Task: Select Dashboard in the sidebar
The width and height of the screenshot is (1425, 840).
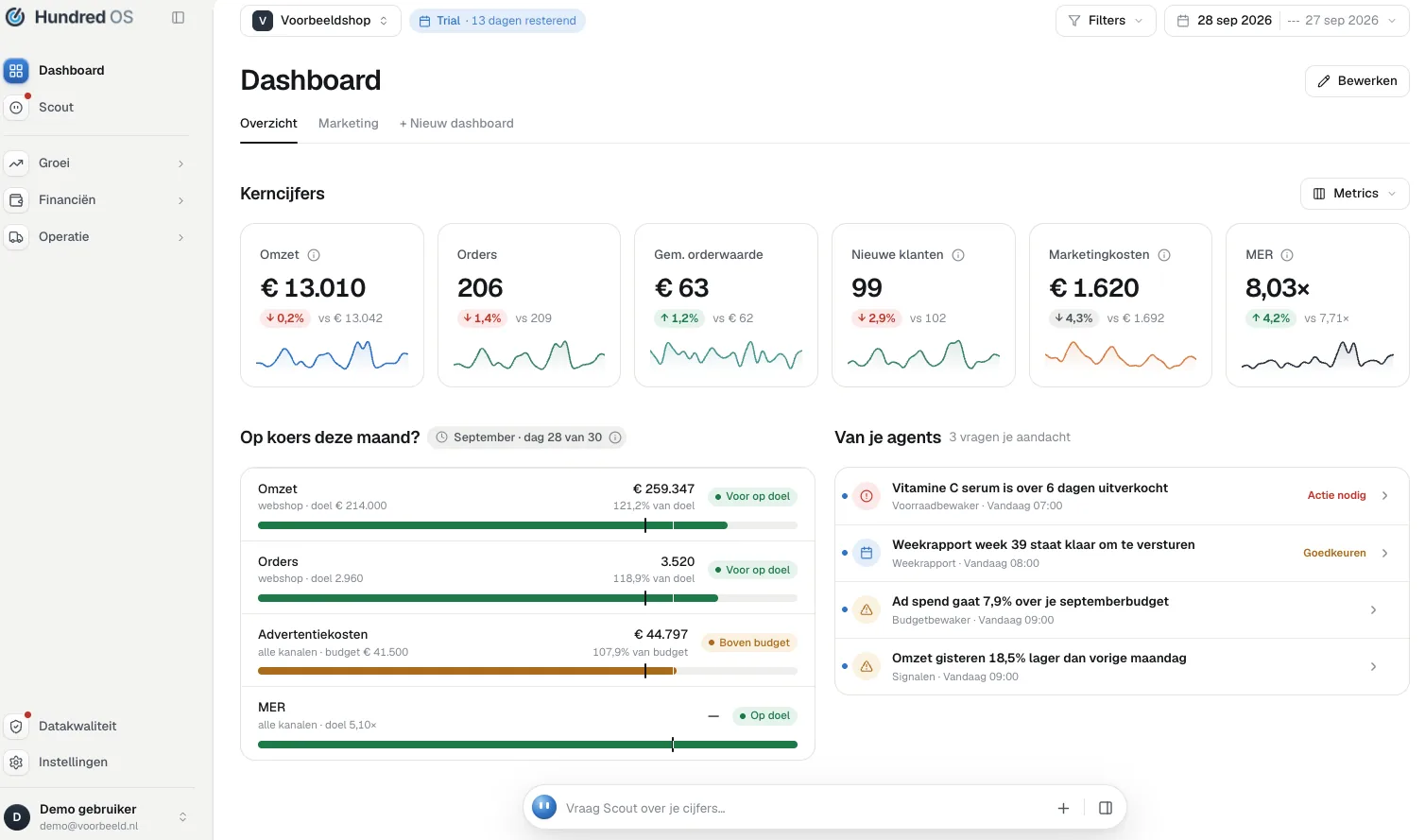Action: [x=97, y=71]
